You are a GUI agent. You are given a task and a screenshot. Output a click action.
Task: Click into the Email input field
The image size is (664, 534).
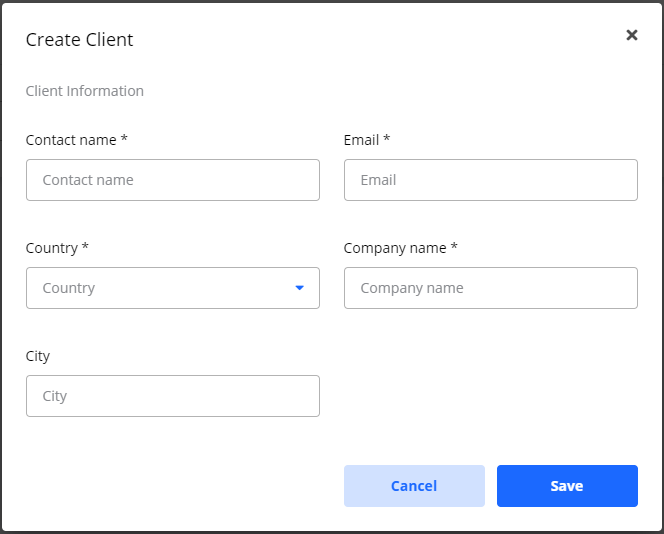pyautogui.click(x=490, y=180)
